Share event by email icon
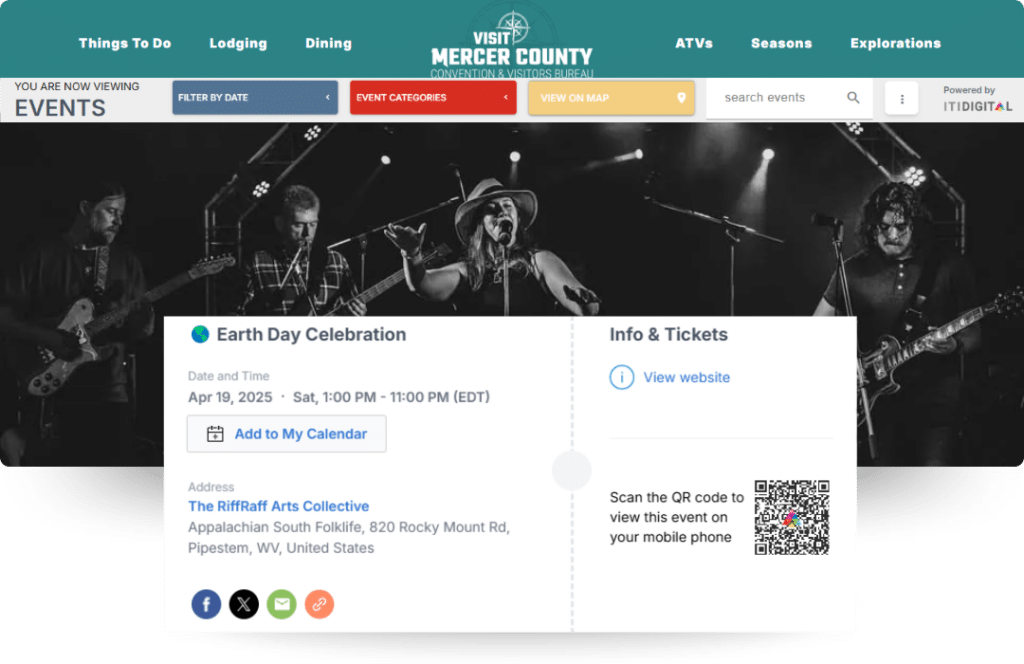This screenshot has height=664, width=1024. [281, 604]
